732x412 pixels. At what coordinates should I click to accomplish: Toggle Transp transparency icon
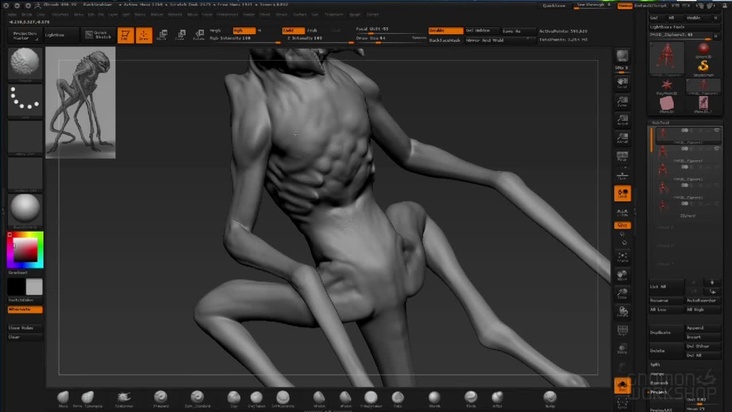[622, 349]
